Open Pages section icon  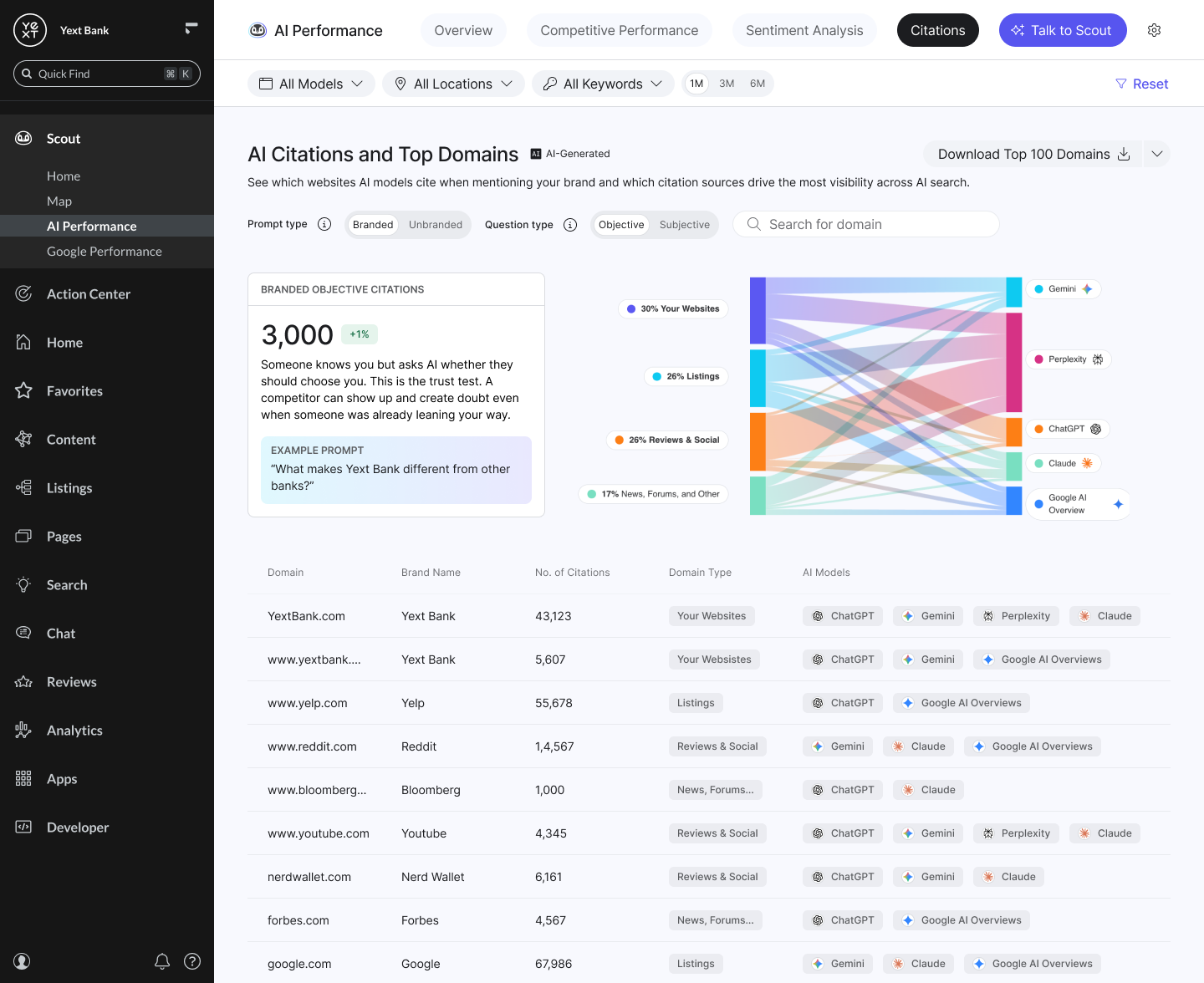click(23, 537)
